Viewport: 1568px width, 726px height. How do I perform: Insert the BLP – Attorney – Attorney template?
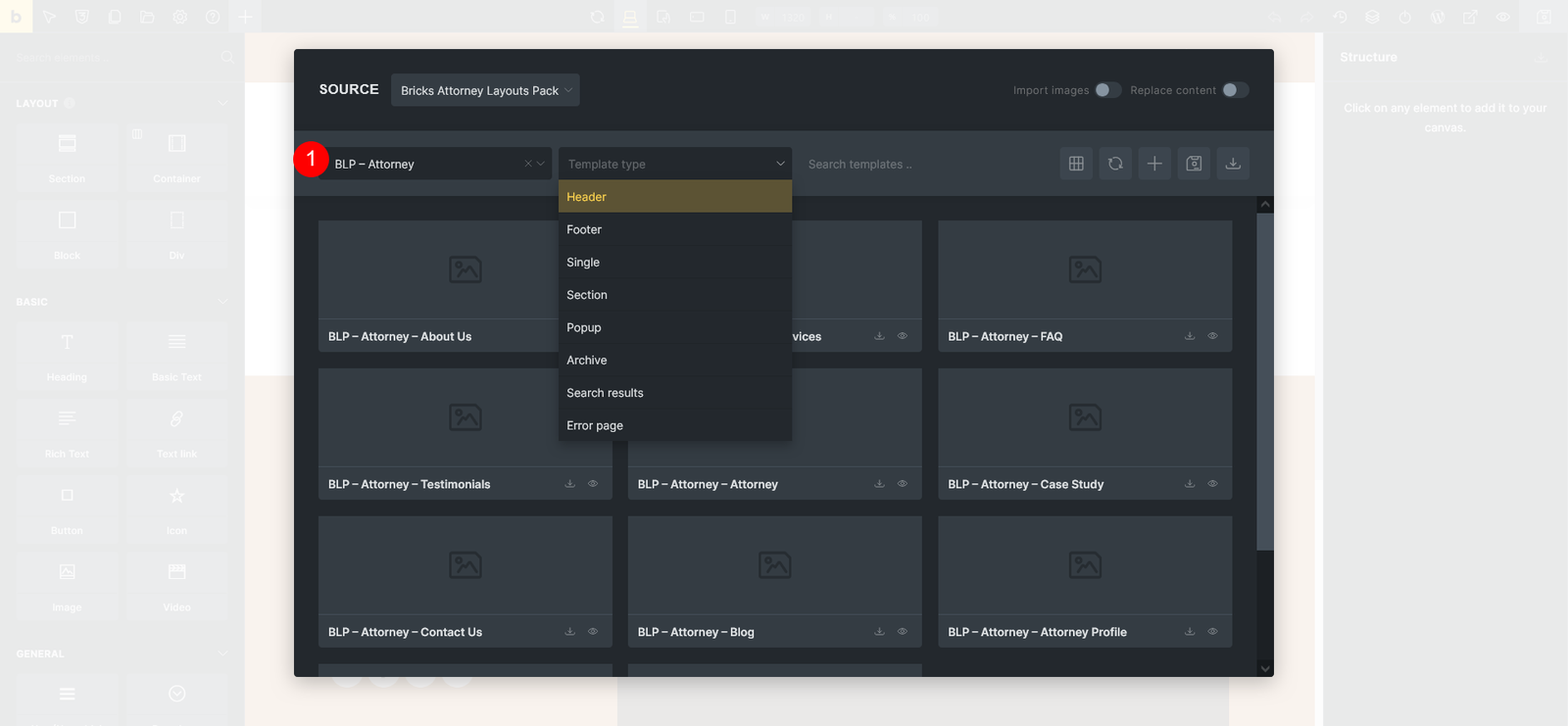click(x=879, y=484)
